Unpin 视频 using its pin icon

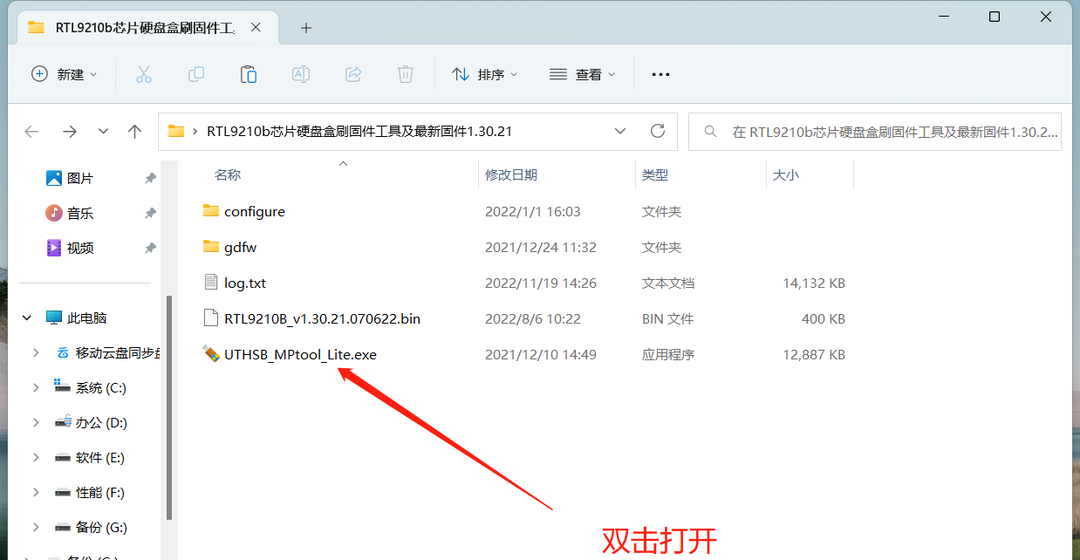[x=150, y=248]
